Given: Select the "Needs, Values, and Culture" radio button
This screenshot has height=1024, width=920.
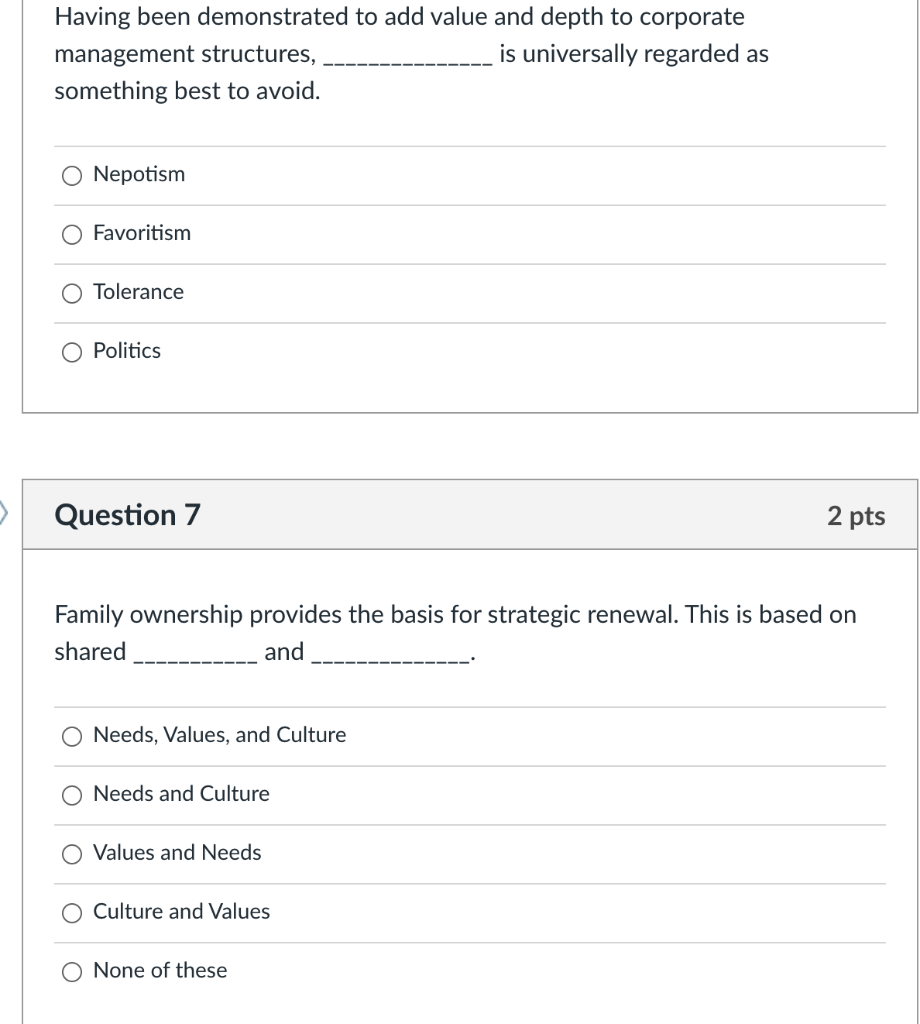Looking at the screenshot, I should [72, 736].
